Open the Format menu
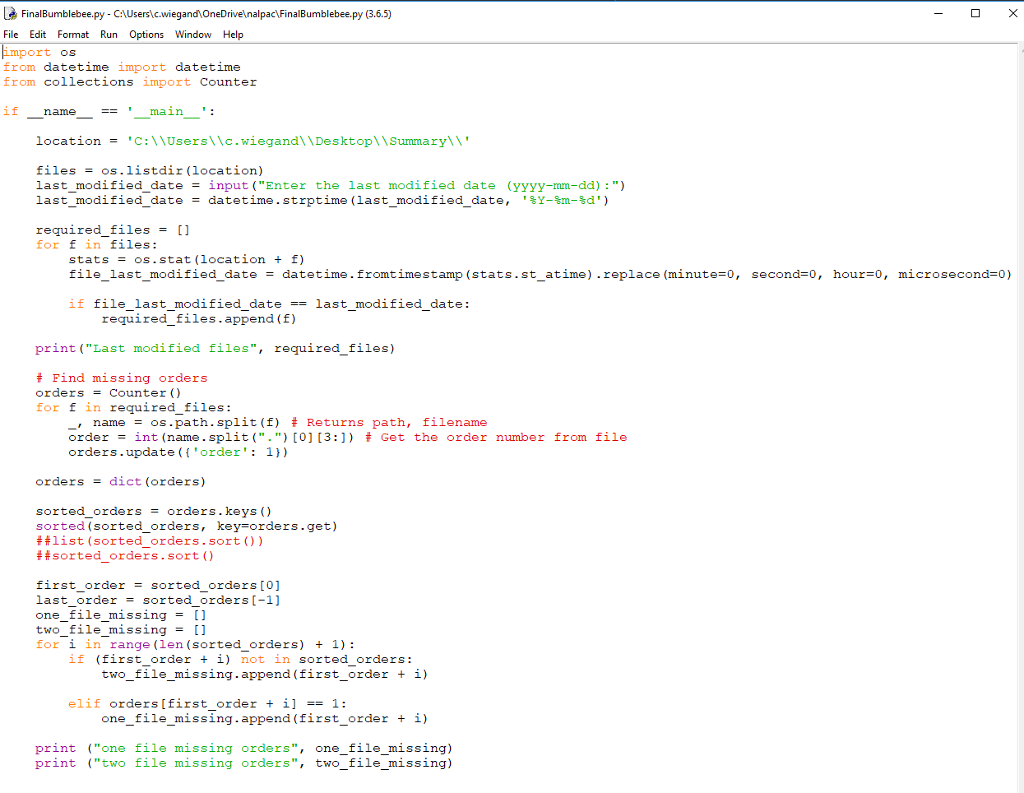The image size is (1024, 793). click(x=72, y=33)
